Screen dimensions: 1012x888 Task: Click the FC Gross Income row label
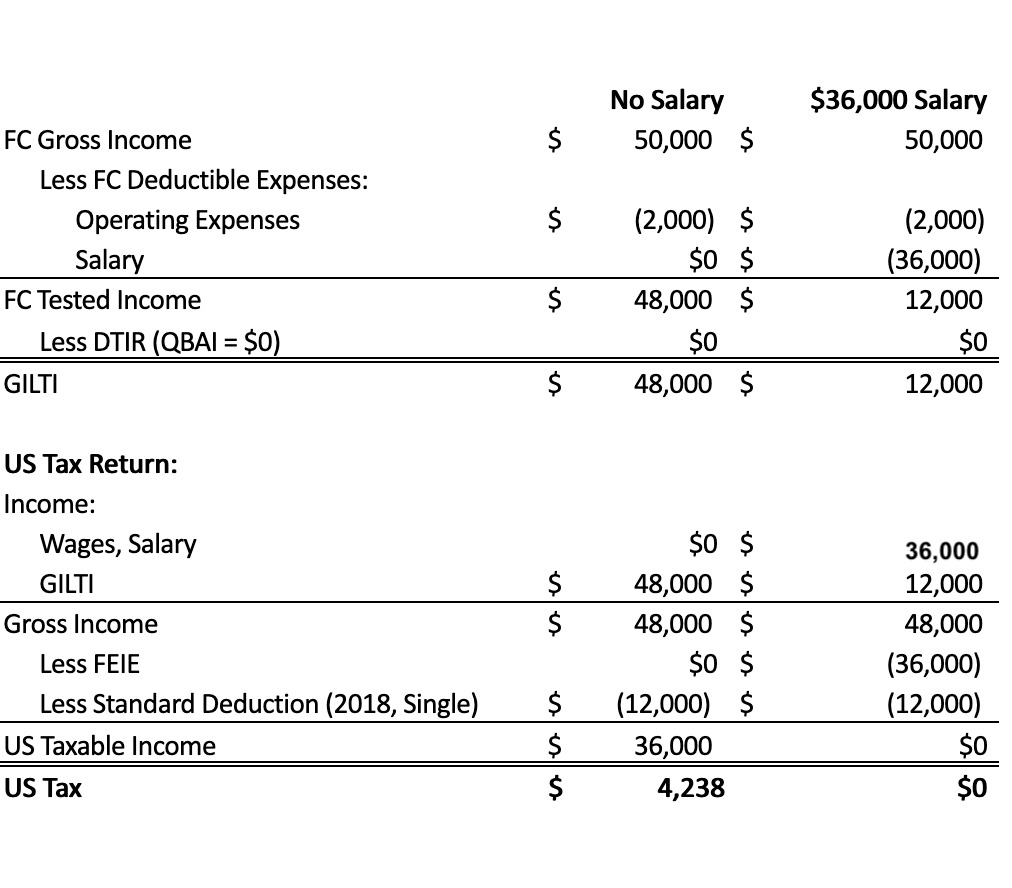tap(97, 140)
